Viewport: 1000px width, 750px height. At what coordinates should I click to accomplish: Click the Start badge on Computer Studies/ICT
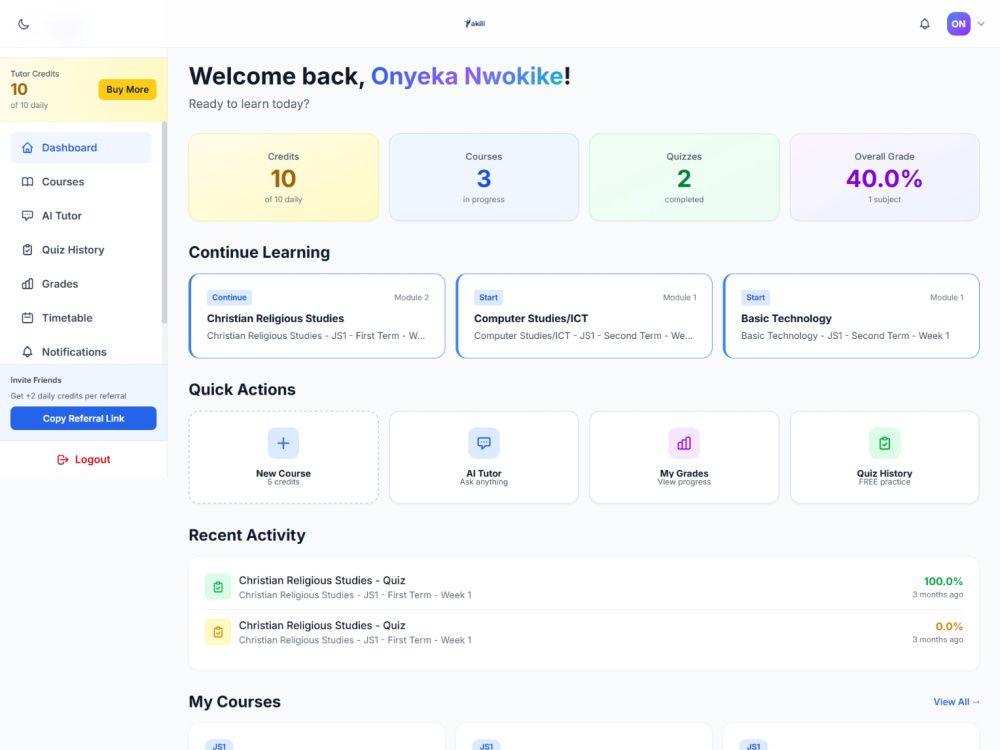[x=489, y=297]
